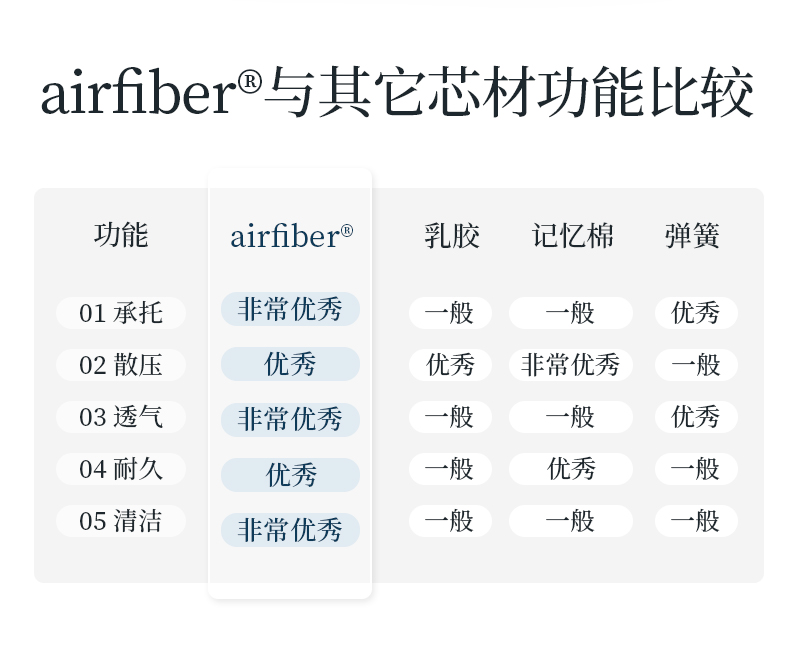Click airfiber's 非常优秀 rating for 清洁

pyautogui.click(x=290, y=530)
